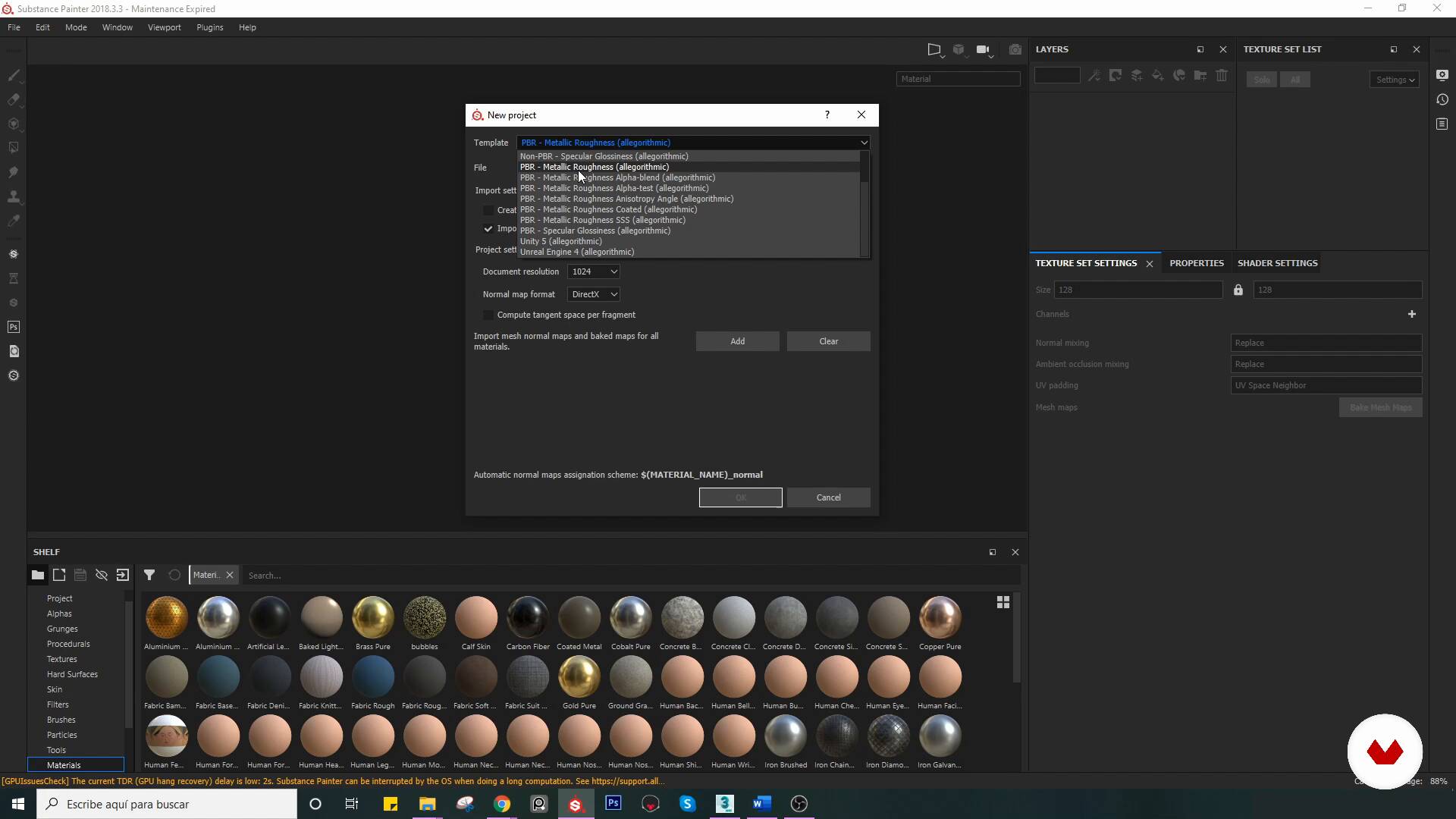Click the Add button for mesh maps
This screenshot has width=1456, height=819.
pos(737,341)
